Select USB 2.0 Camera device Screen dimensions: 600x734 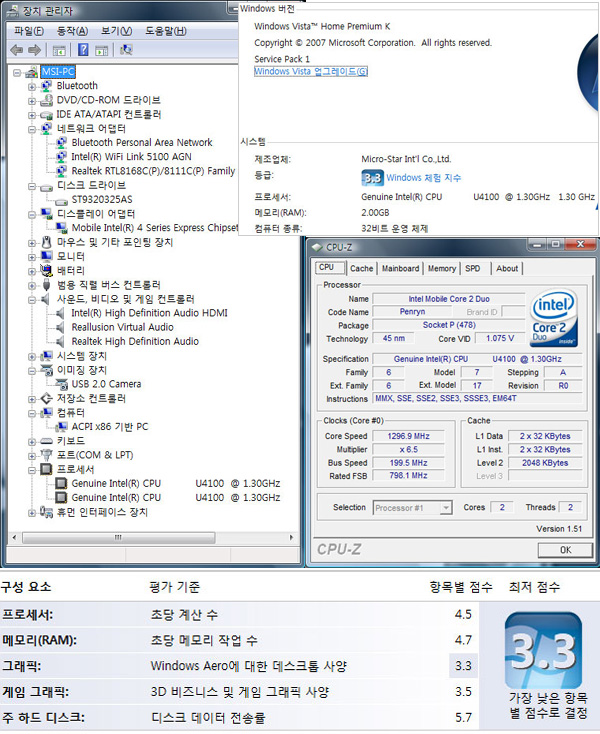point(106,384)
